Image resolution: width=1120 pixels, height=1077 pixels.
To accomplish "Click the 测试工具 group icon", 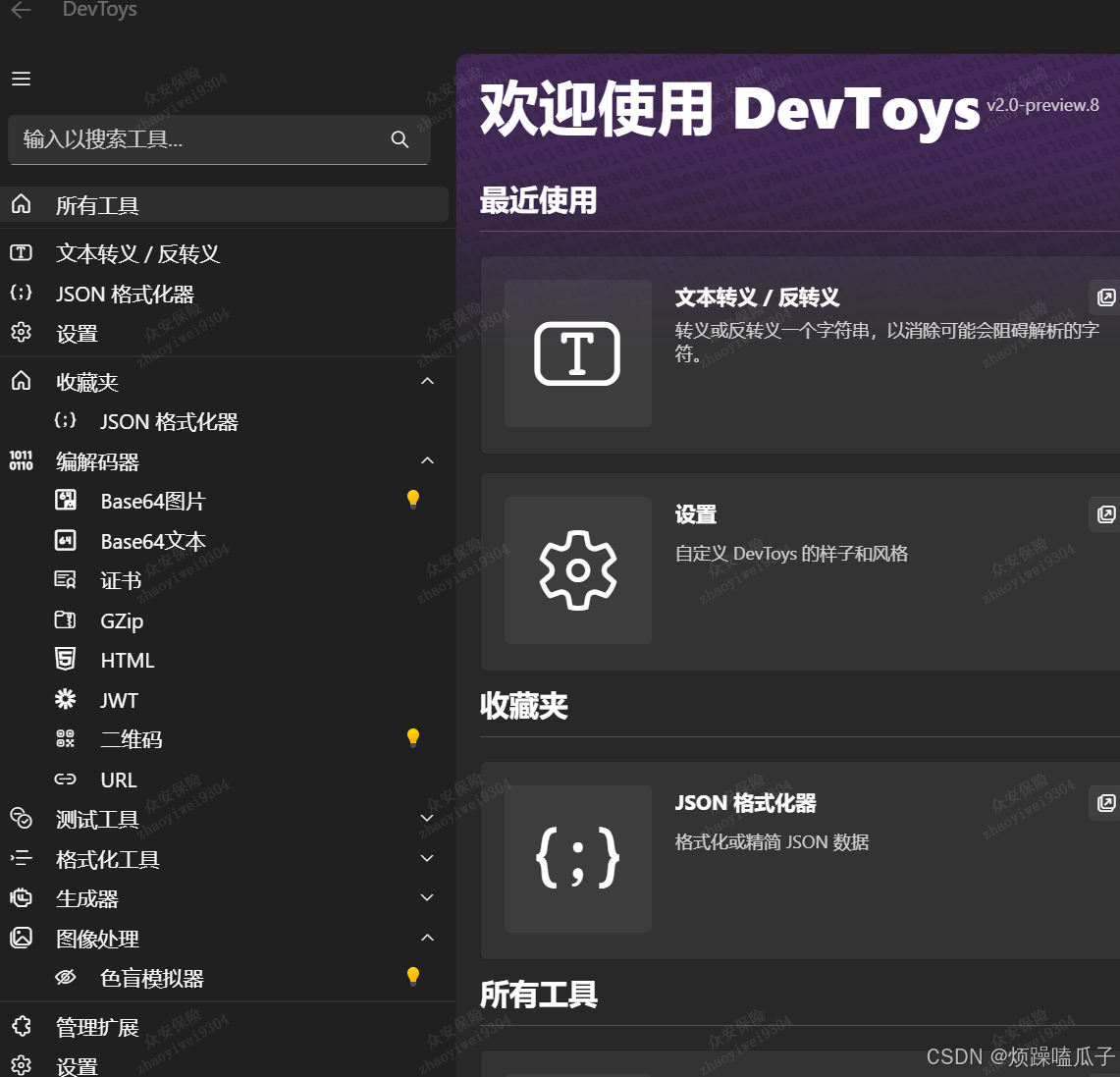I will tap(22, 818).
